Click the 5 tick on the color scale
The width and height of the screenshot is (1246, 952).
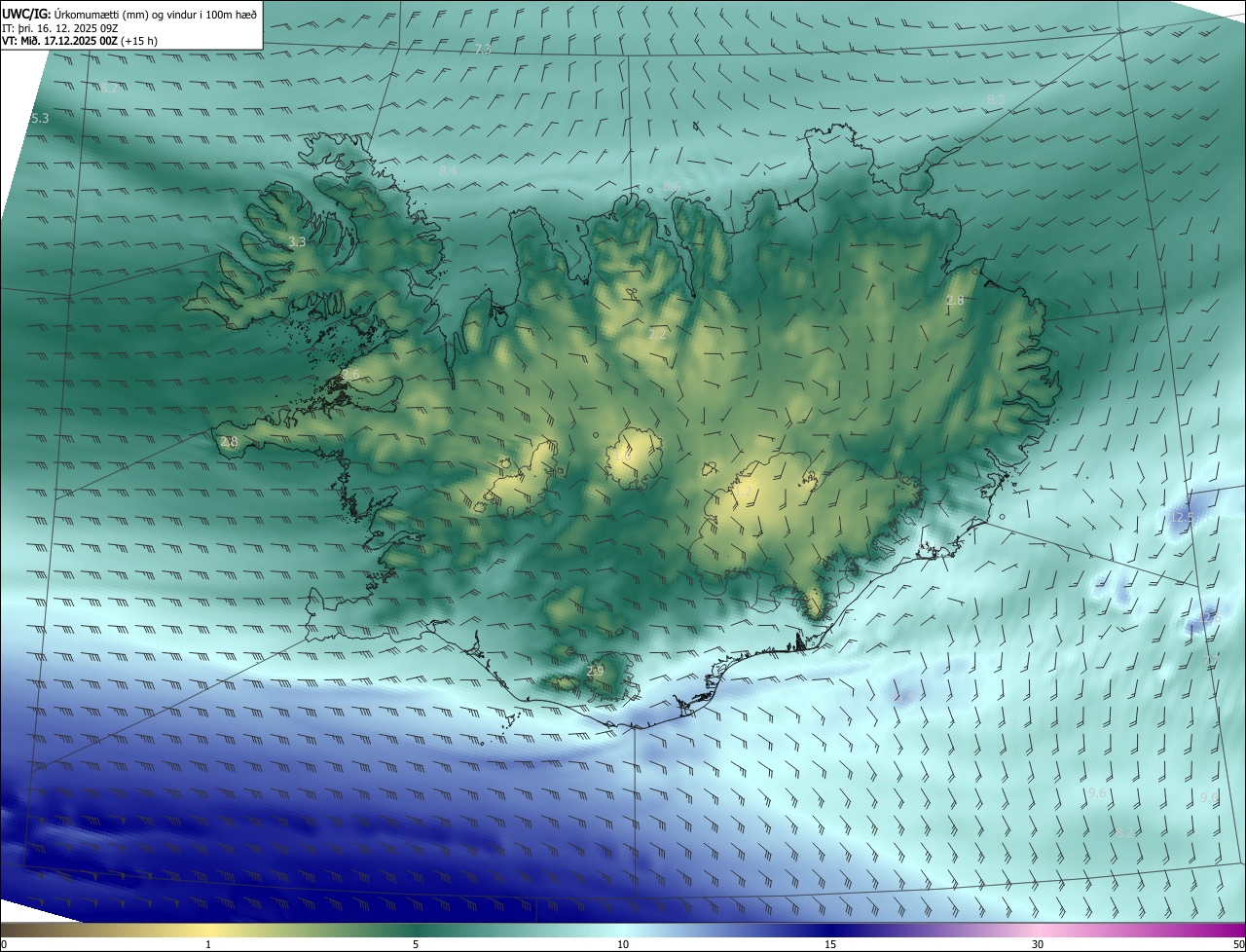tap(416, 944)
